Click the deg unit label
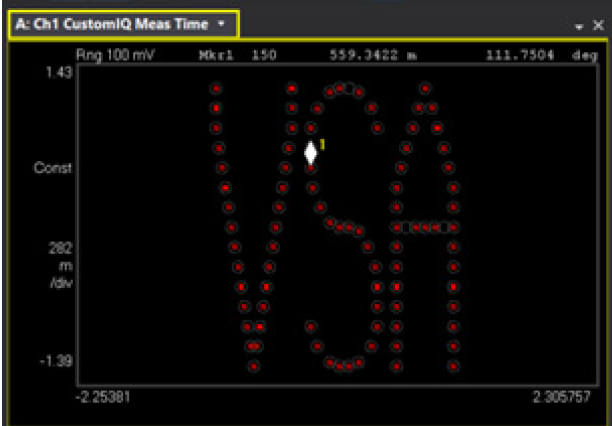The width and height of the screenshot is (612, 426). click(x=585, y=55)
